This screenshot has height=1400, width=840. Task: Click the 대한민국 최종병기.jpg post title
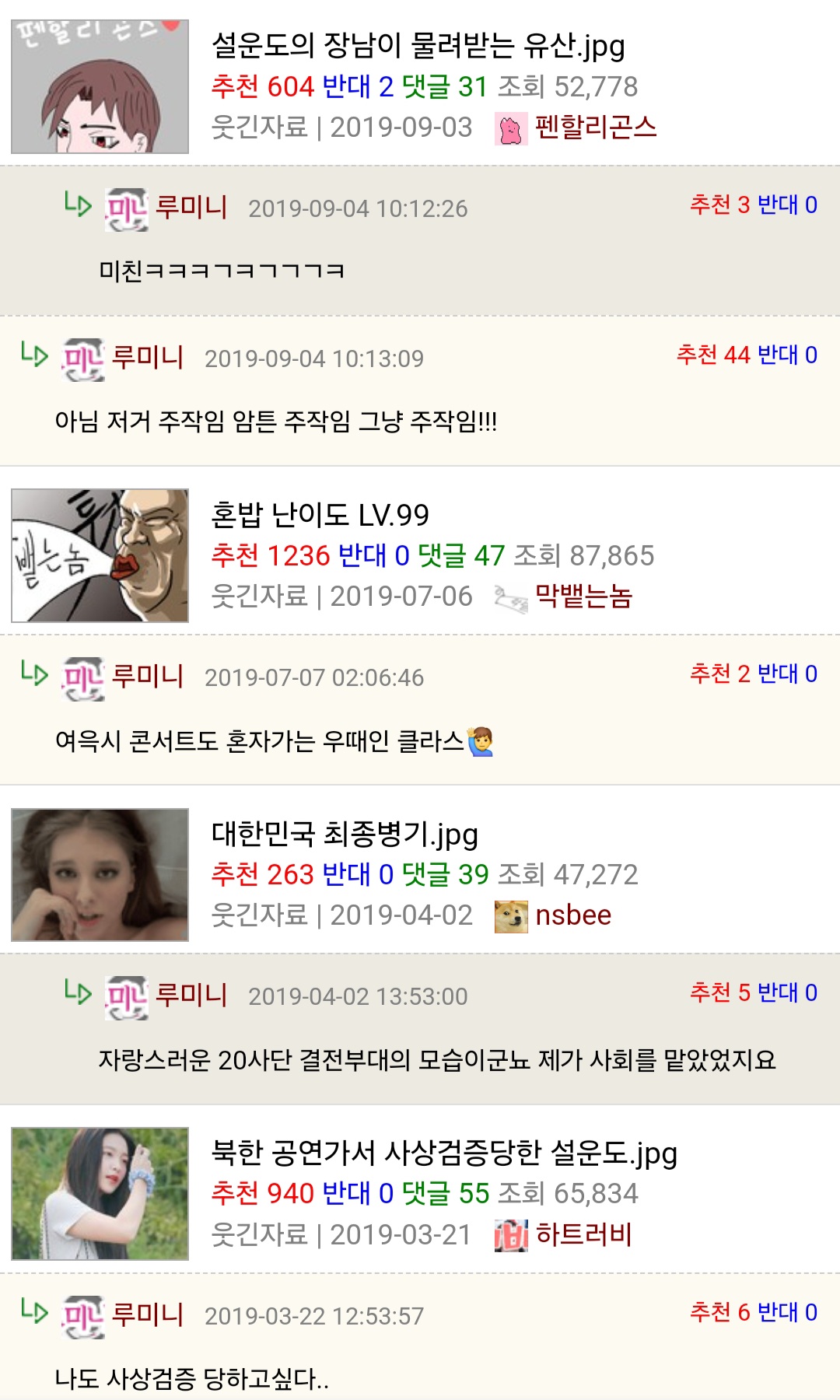point(345,835)
